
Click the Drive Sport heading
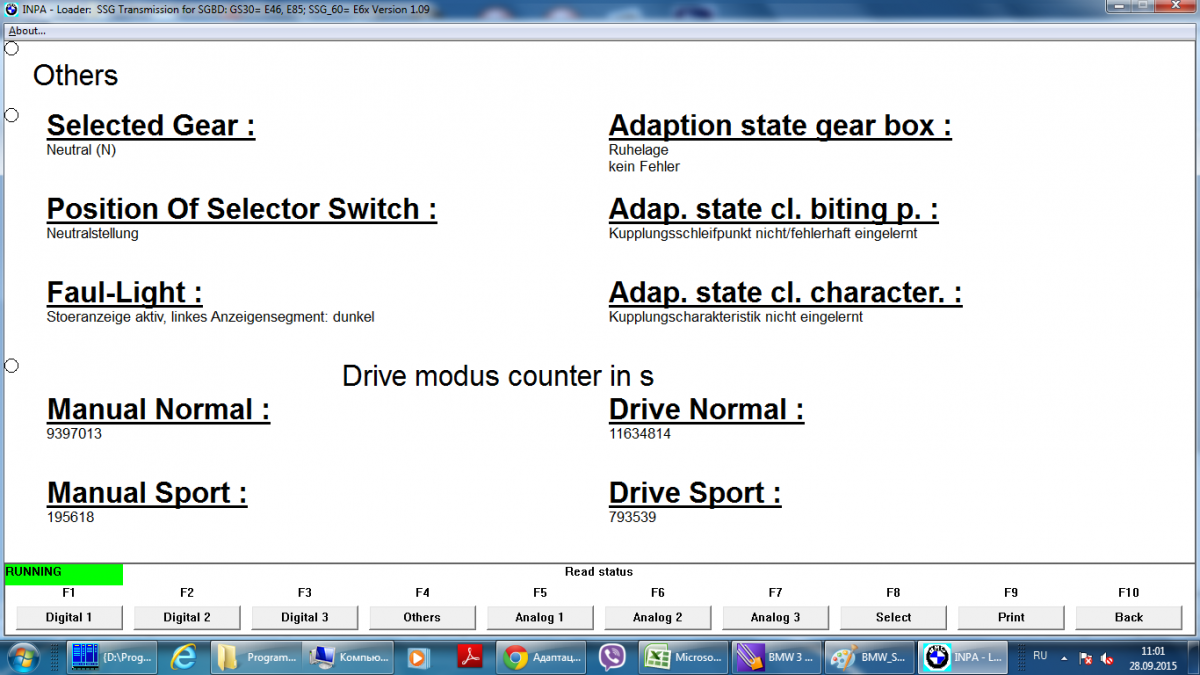pyautogui.click(x=695, y=493)
